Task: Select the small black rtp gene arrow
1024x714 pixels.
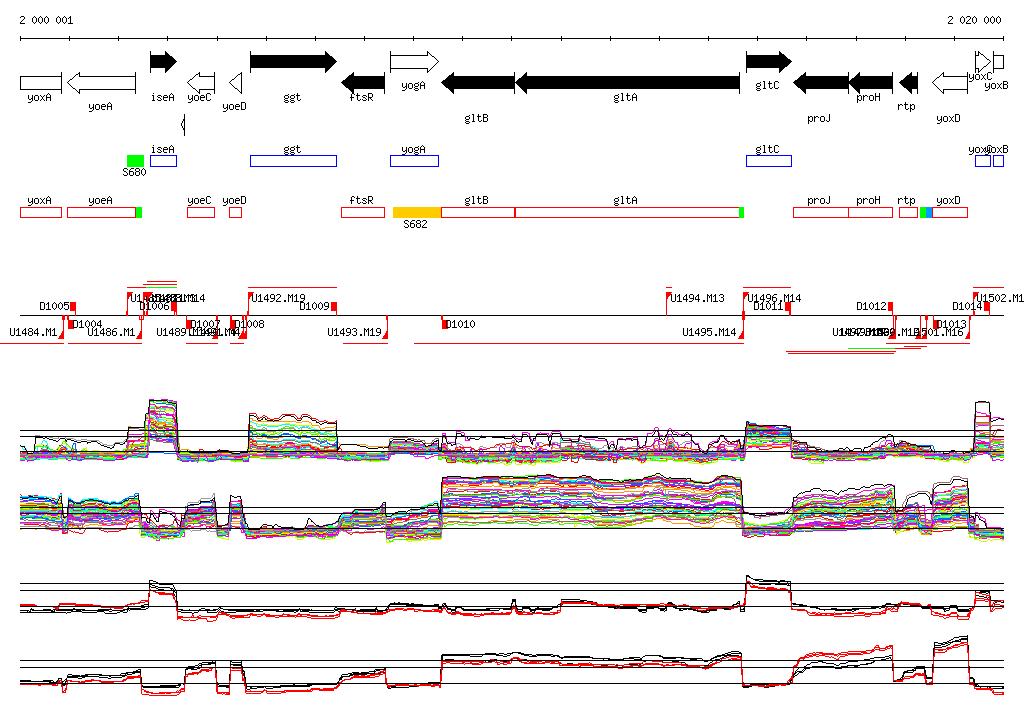Action: pos(908,83)
